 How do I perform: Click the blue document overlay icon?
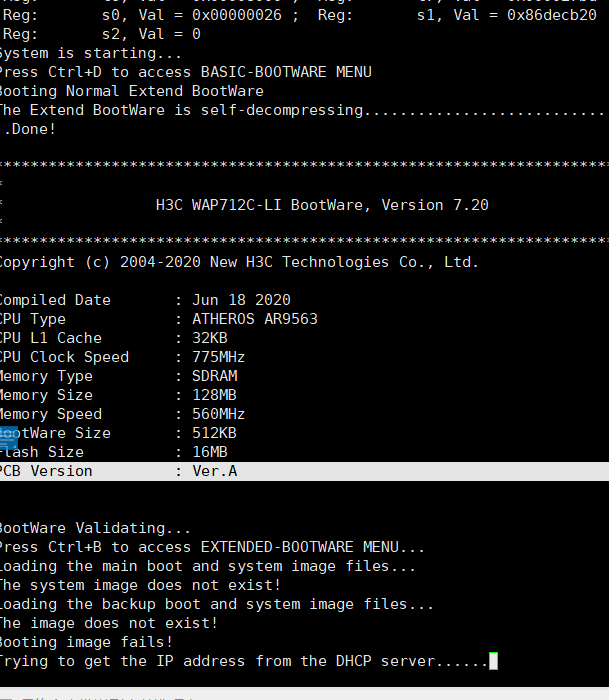pos(8,438)
